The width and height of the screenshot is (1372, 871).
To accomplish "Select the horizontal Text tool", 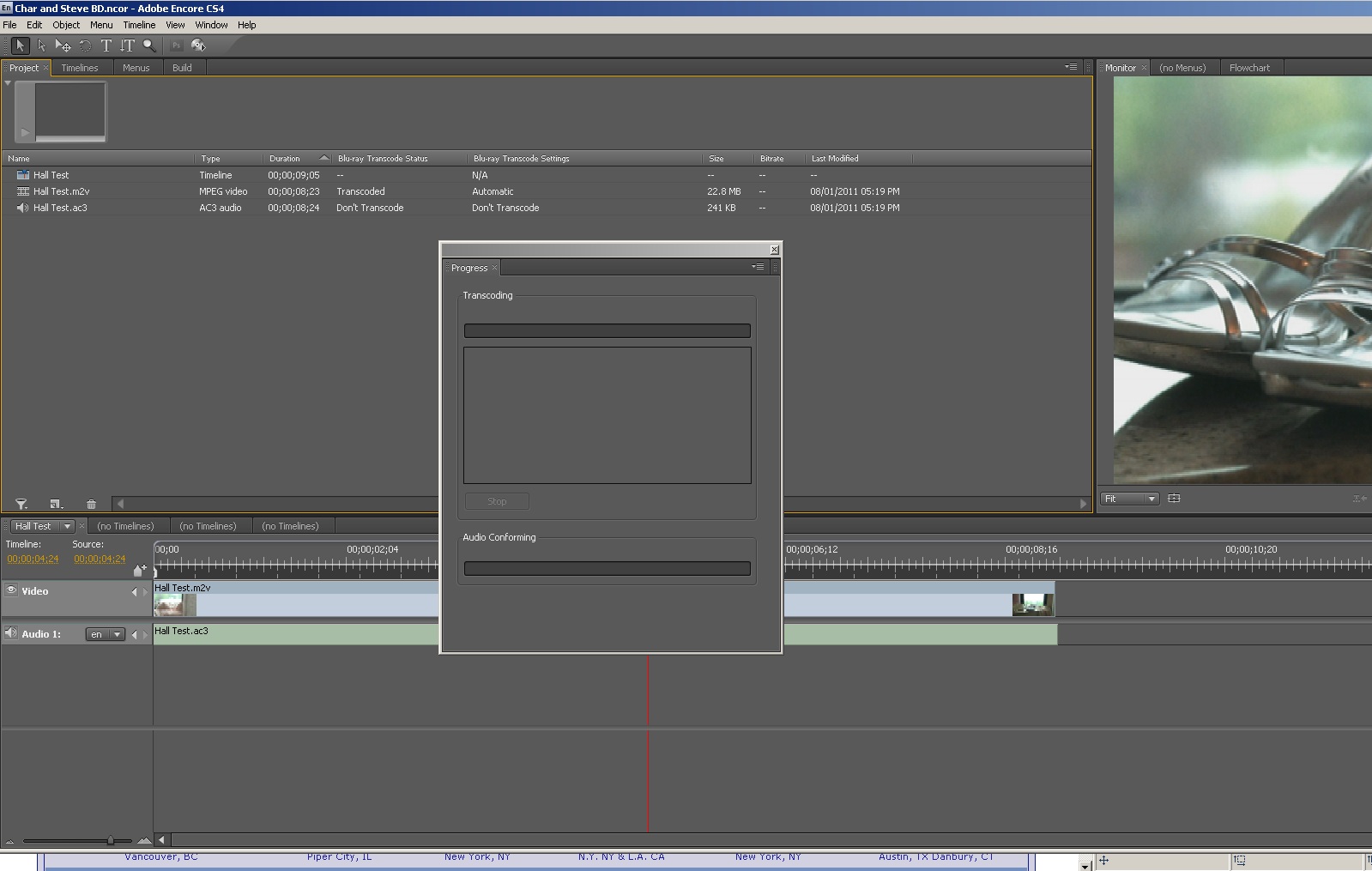I will (106, 45).
